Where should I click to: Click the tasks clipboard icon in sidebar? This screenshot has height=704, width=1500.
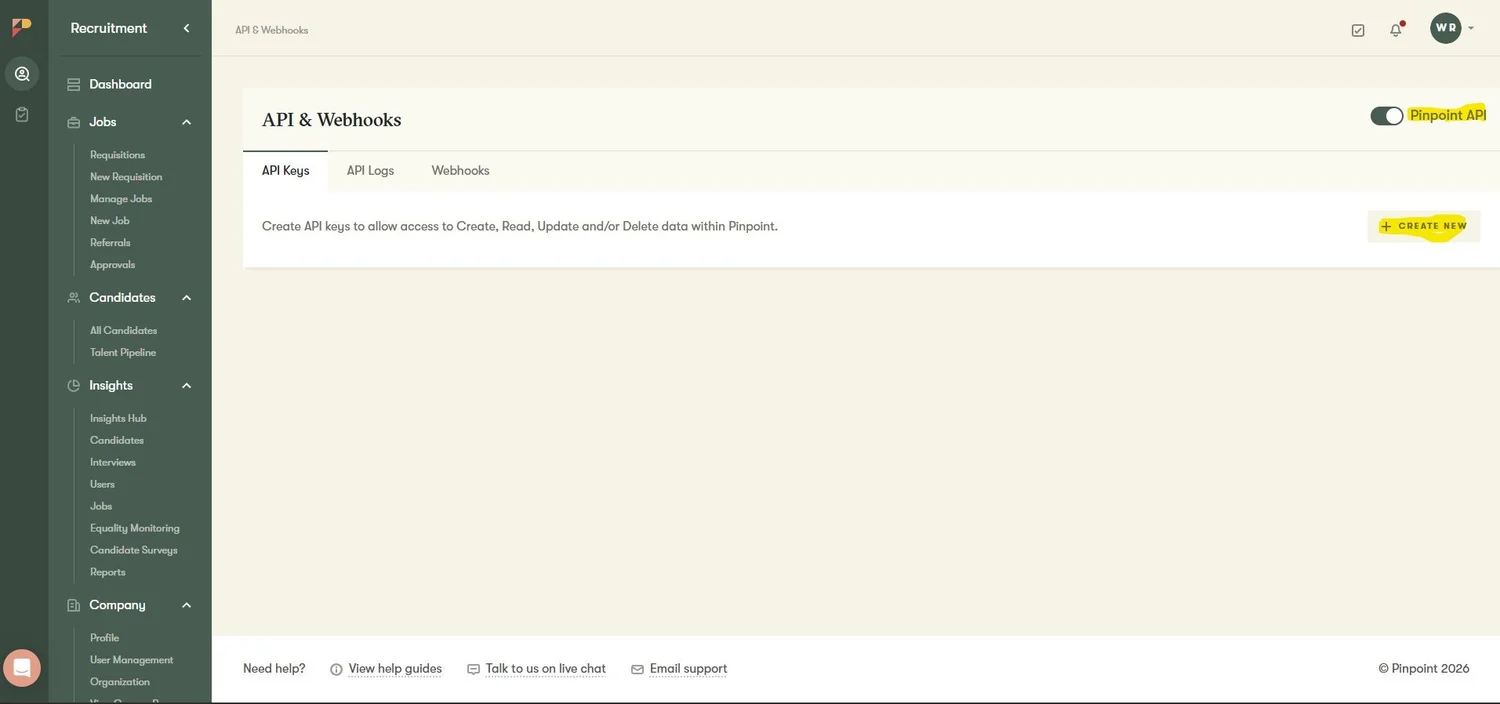coord(20,111)
